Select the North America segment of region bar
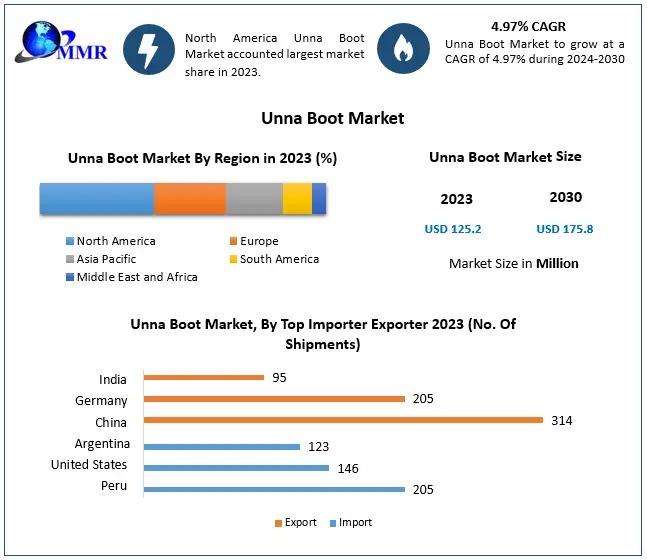Screen dimensions: 647x560 tap(97, 199)
